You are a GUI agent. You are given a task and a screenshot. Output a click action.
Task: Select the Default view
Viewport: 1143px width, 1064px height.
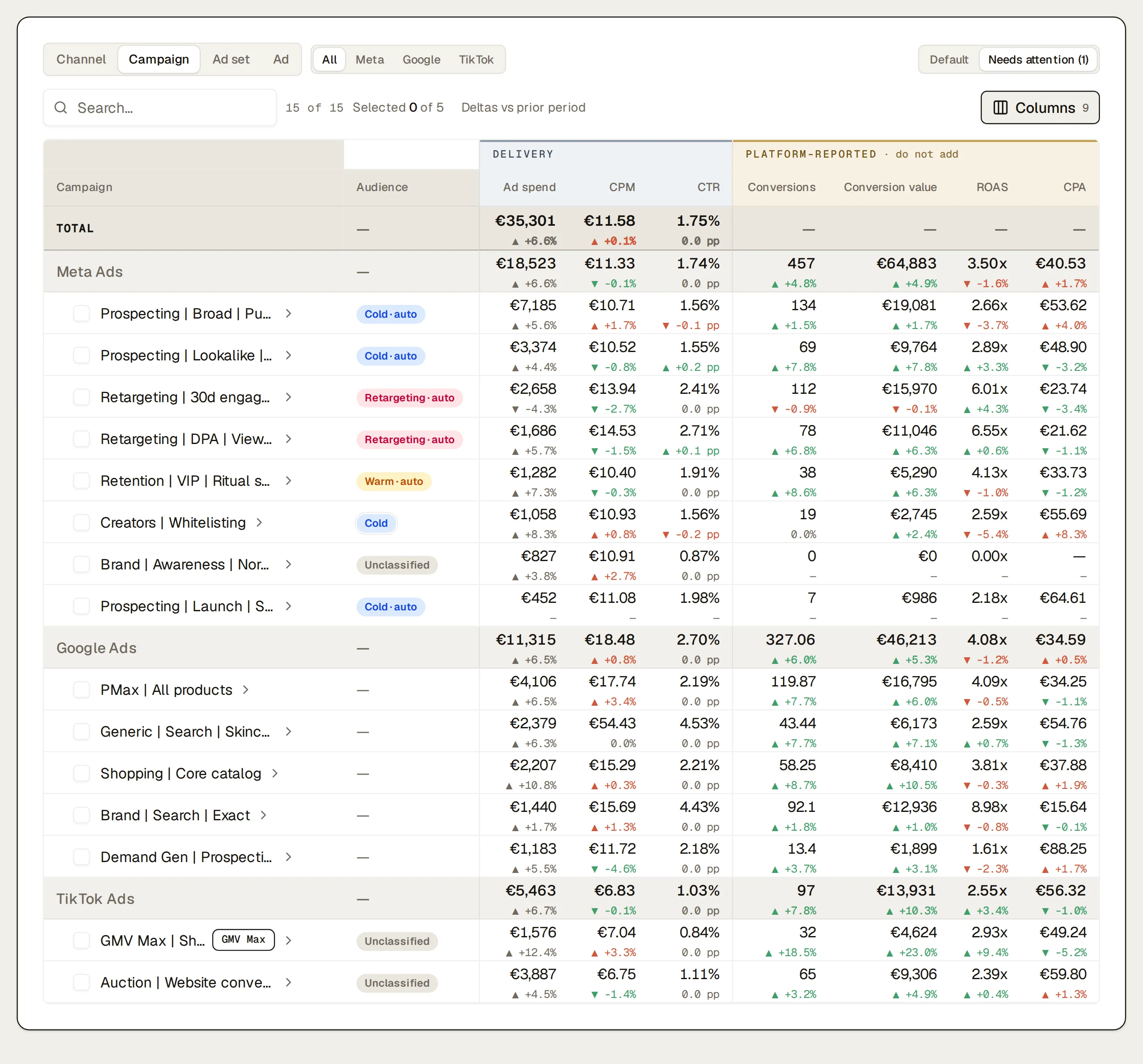[x=949, y=59]
